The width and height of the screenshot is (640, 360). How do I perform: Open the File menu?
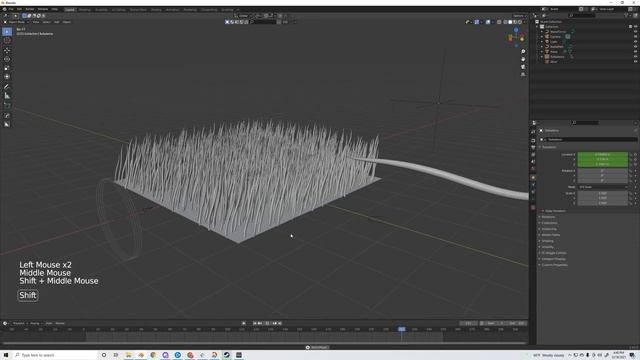click(x=11, y=9)
